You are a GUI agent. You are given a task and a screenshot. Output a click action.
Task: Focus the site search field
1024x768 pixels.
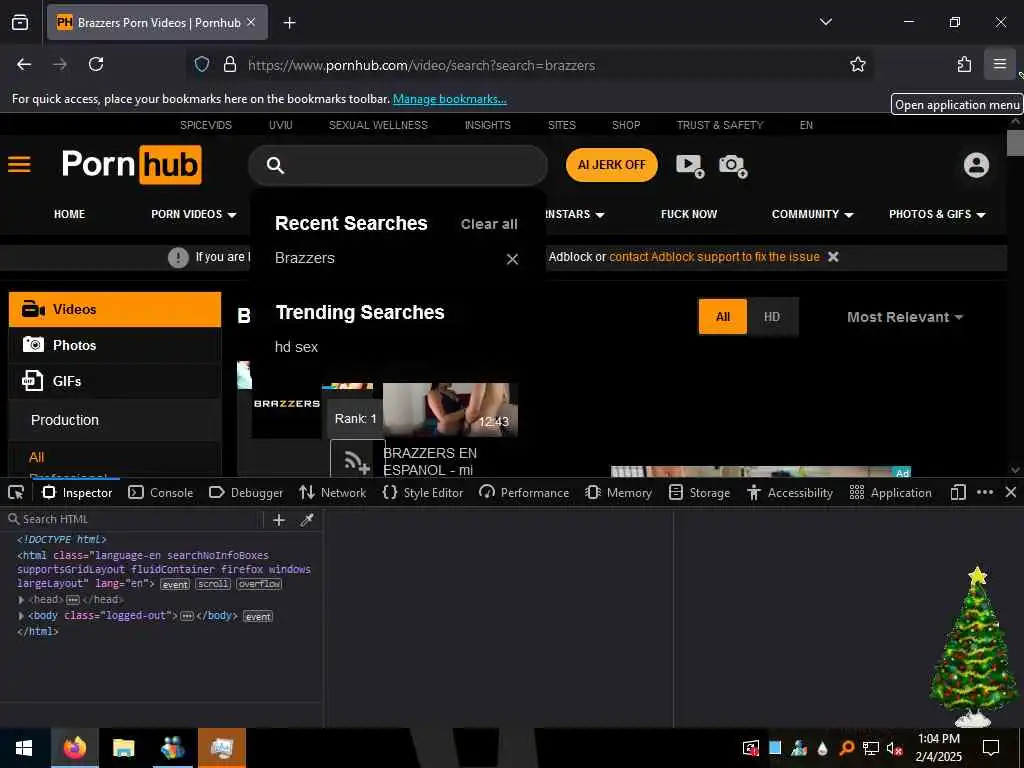(x=398, y=165)
